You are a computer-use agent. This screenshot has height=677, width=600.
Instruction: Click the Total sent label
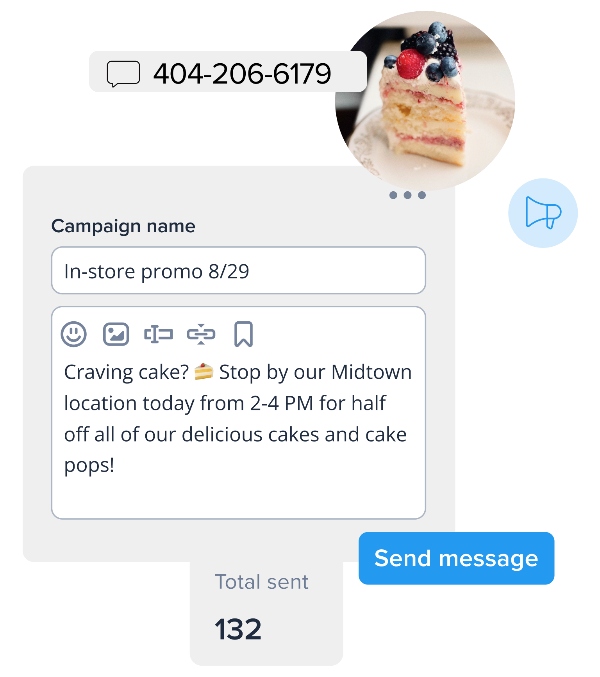click(x=262, y=582)
